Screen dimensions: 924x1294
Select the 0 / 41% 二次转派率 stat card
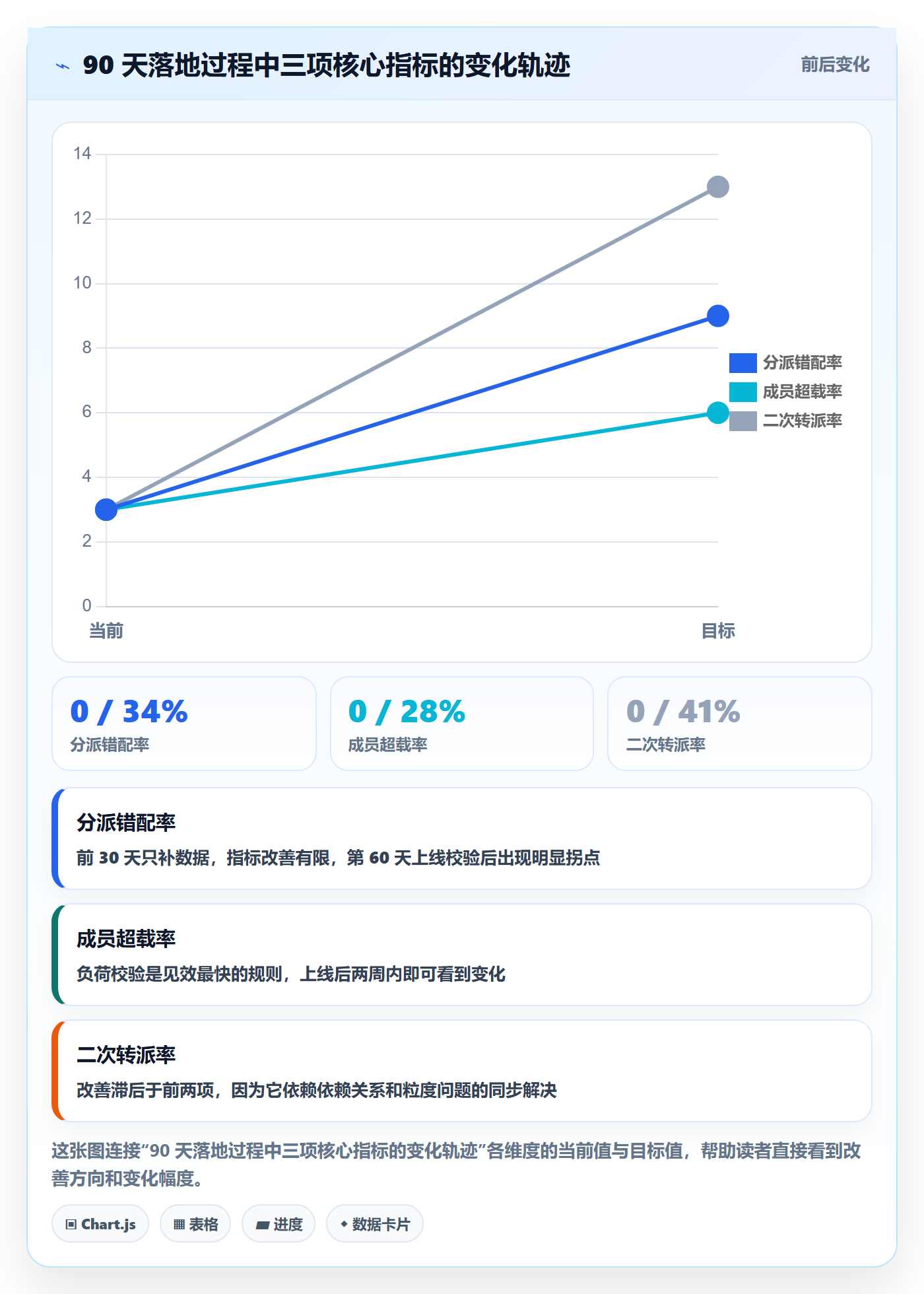740,724
